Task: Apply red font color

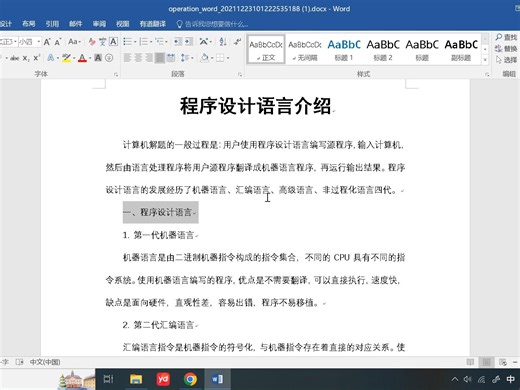Action: (82, 58)
